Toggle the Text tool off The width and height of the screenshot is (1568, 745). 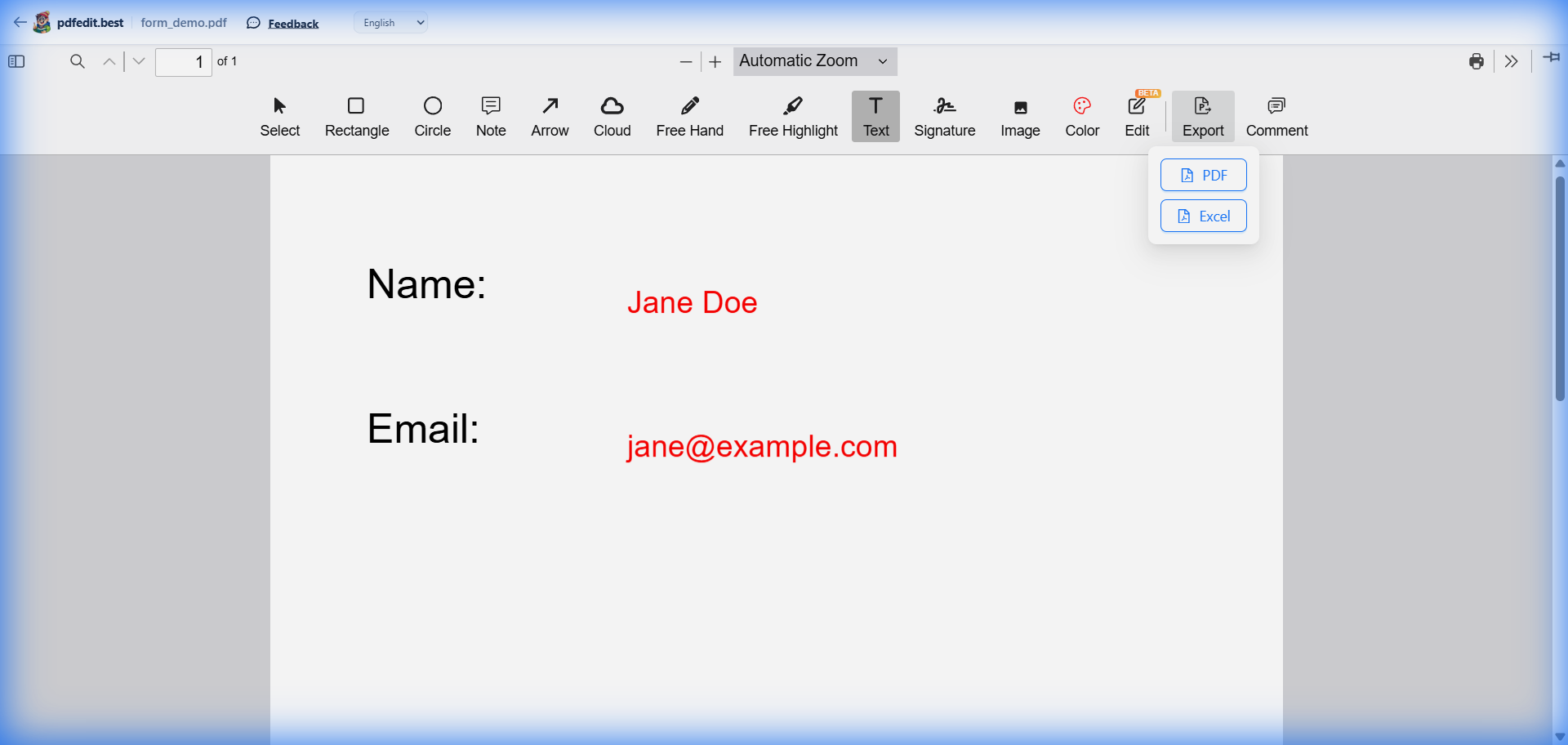pos(875,116)
